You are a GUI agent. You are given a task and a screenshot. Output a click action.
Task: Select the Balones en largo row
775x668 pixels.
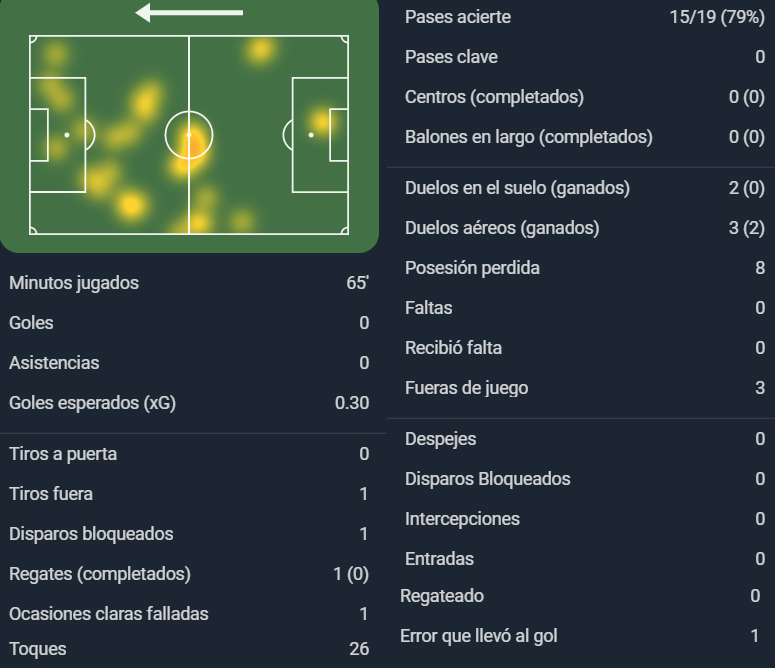click(581, 137)
